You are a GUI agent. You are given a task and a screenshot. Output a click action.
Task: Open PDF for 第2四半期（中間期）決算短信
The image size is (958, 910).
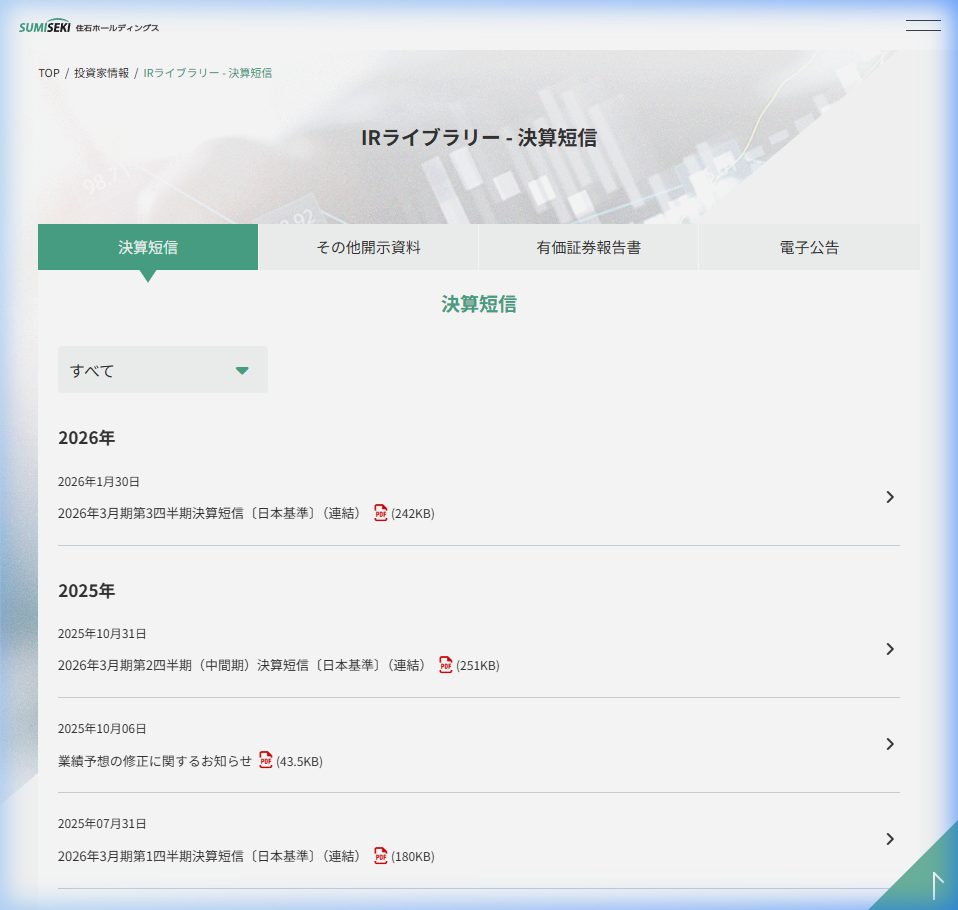446,665
